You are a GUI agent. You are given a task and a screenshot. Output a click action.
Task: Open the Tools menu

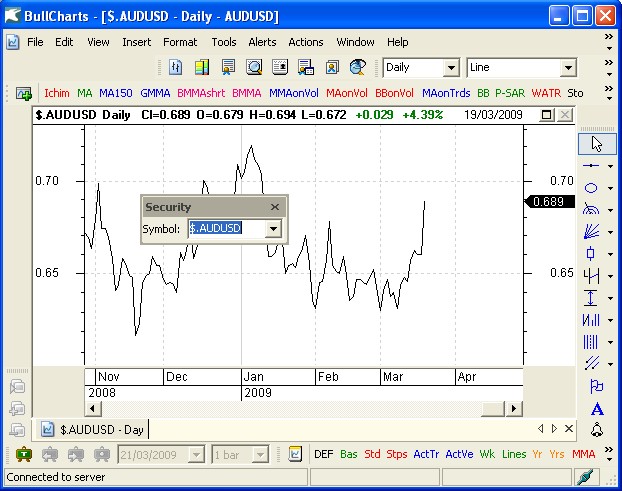tap(224, 42)
